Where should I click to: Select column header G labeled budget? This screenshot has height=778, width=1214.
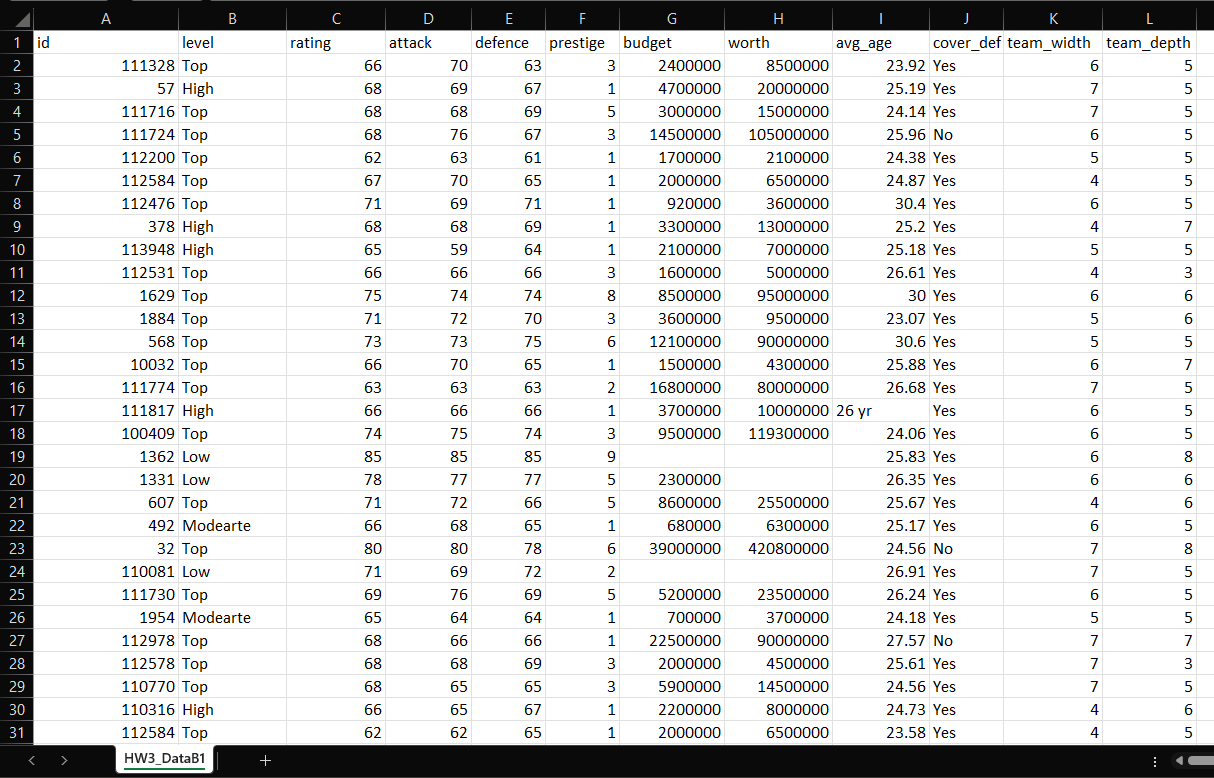(x=671, y=18)
